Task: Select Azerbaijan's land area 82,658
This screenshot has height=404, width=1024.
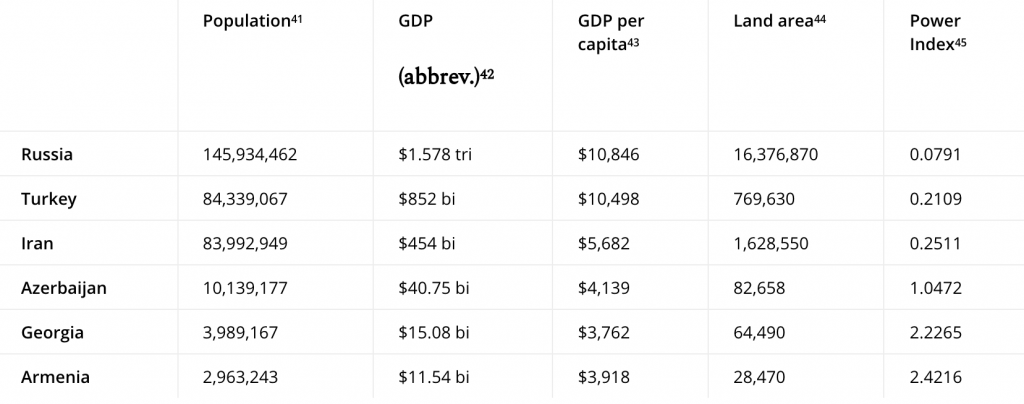Action: pyautogui.click(x=760, y=288)
